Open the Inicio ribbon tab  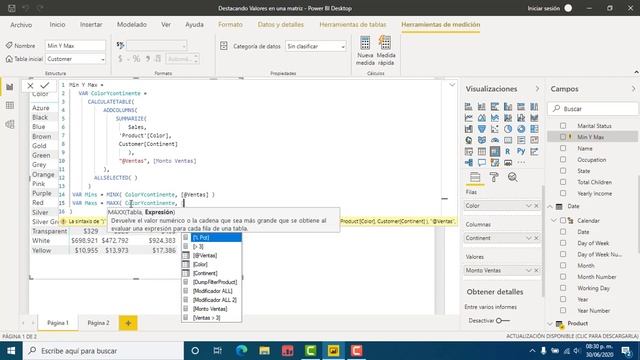(57, 24)
